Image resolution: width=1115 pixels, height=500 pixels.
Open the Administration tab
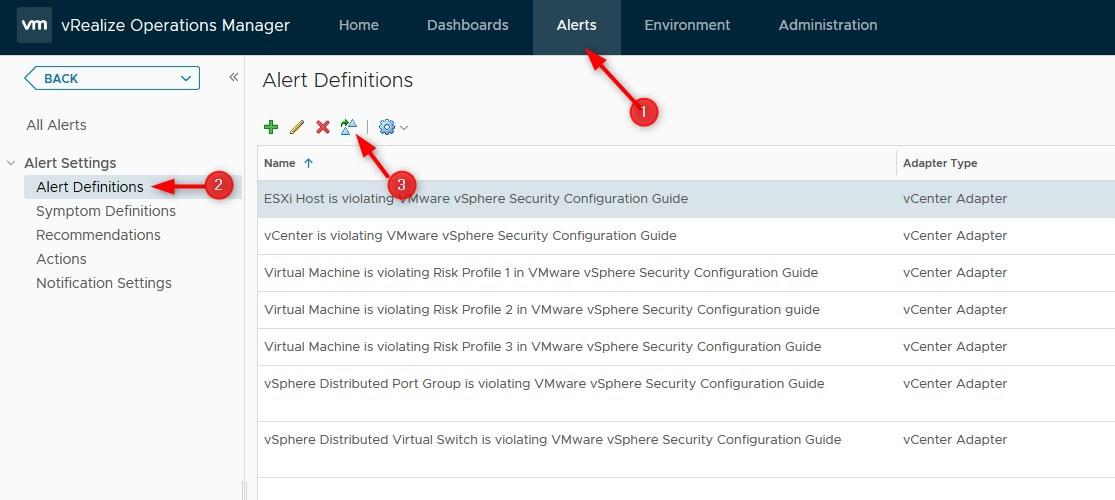pyautogui.click(x=828, y=25)
